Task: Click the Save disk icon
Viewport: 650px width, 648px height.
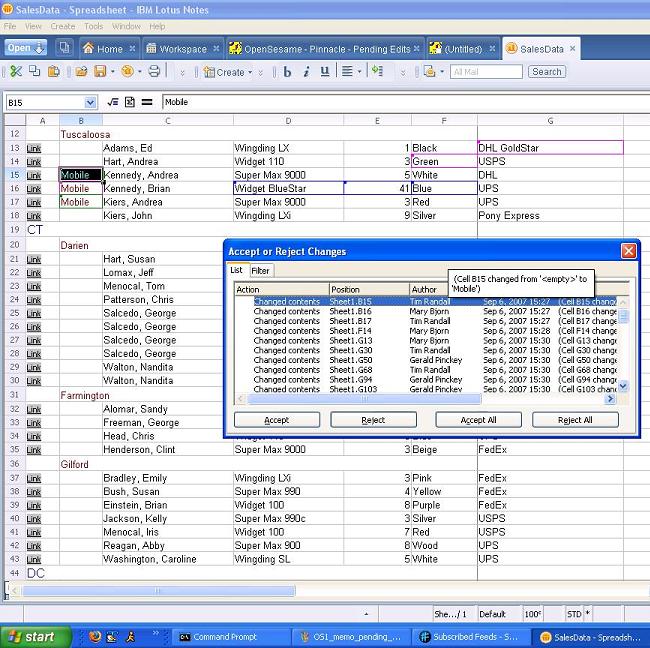Action: pyautogui.click(x=100, y=72)
